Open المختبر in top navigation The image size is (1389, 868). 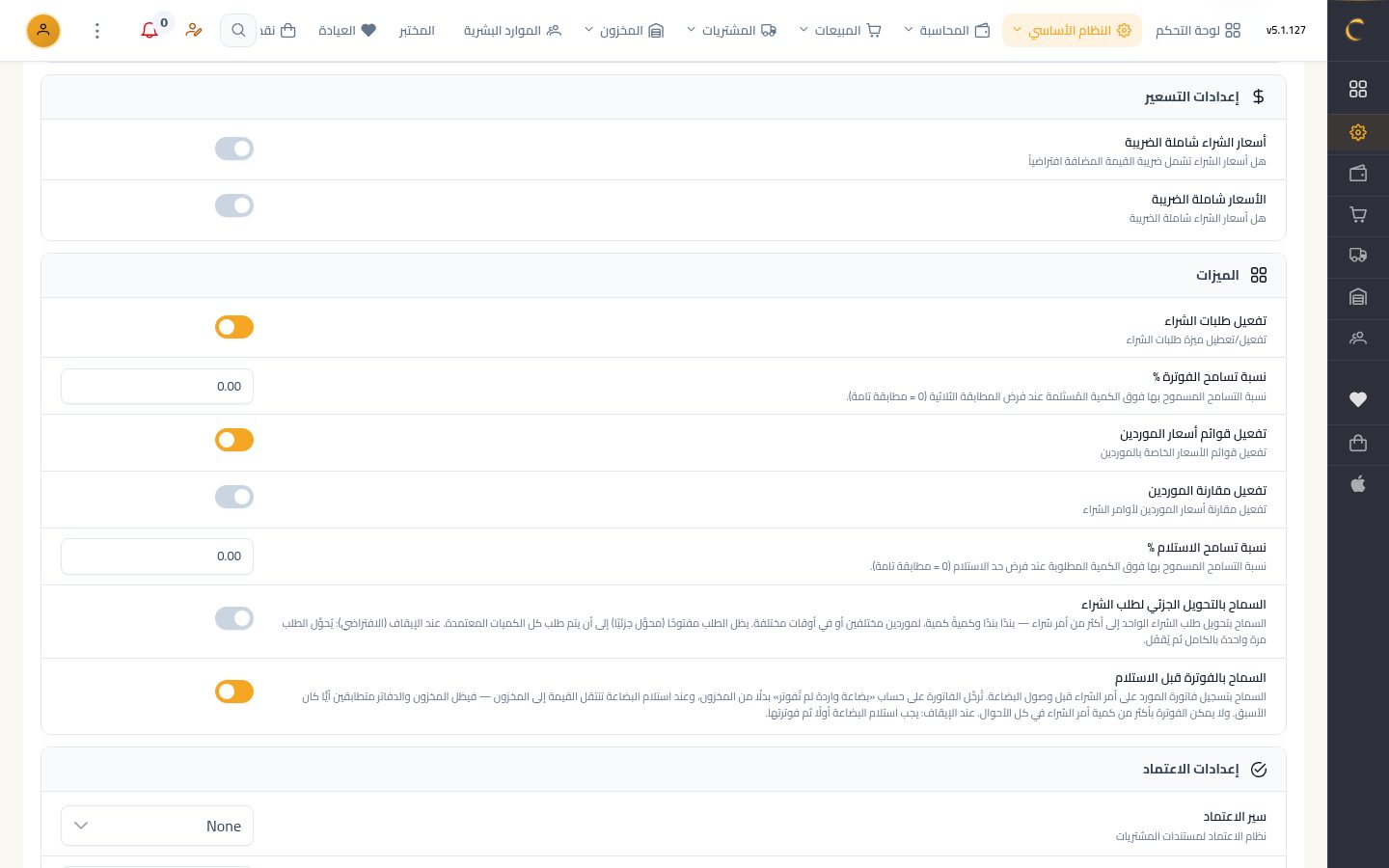(x=417, y=31)
